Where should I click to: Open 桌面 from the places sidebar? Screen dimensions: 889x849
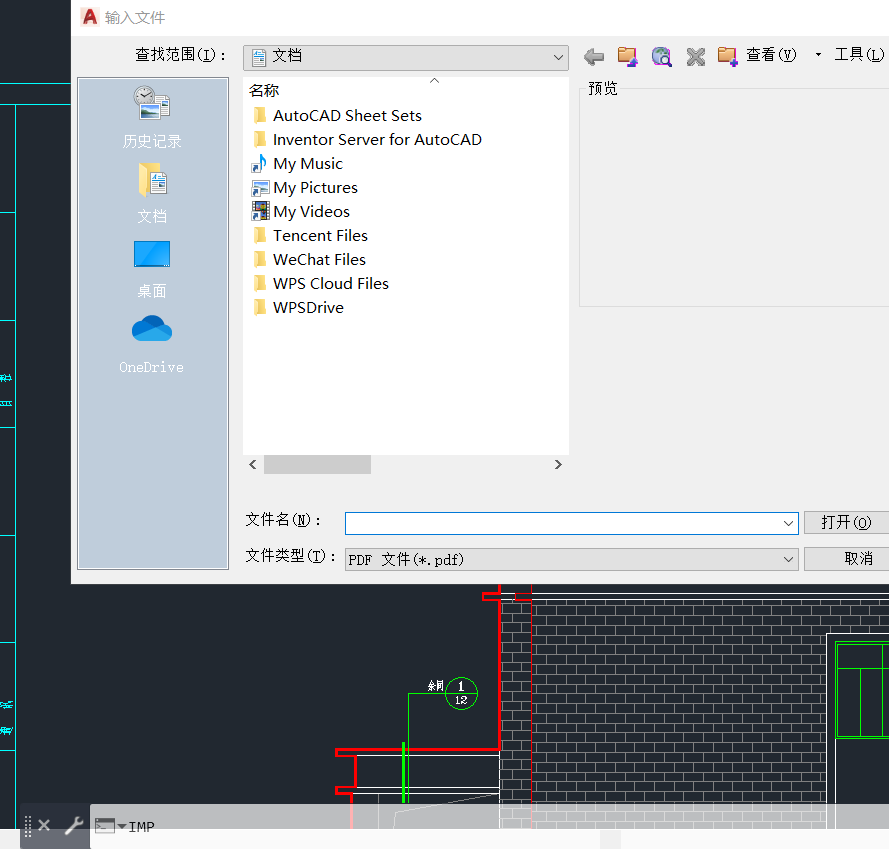coord(151,263)
